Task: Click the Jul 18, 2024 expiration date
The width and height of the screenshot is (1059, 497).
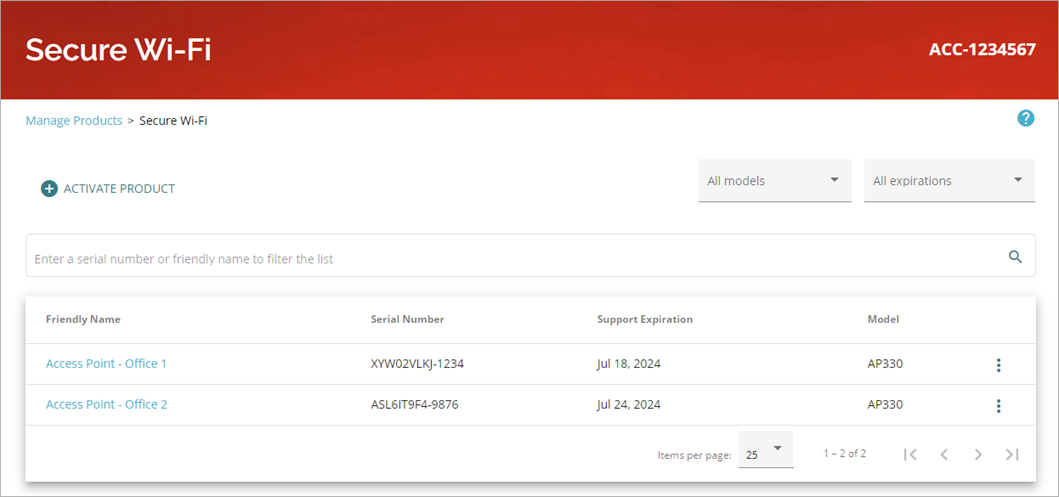Action: [x=629, y=364]
